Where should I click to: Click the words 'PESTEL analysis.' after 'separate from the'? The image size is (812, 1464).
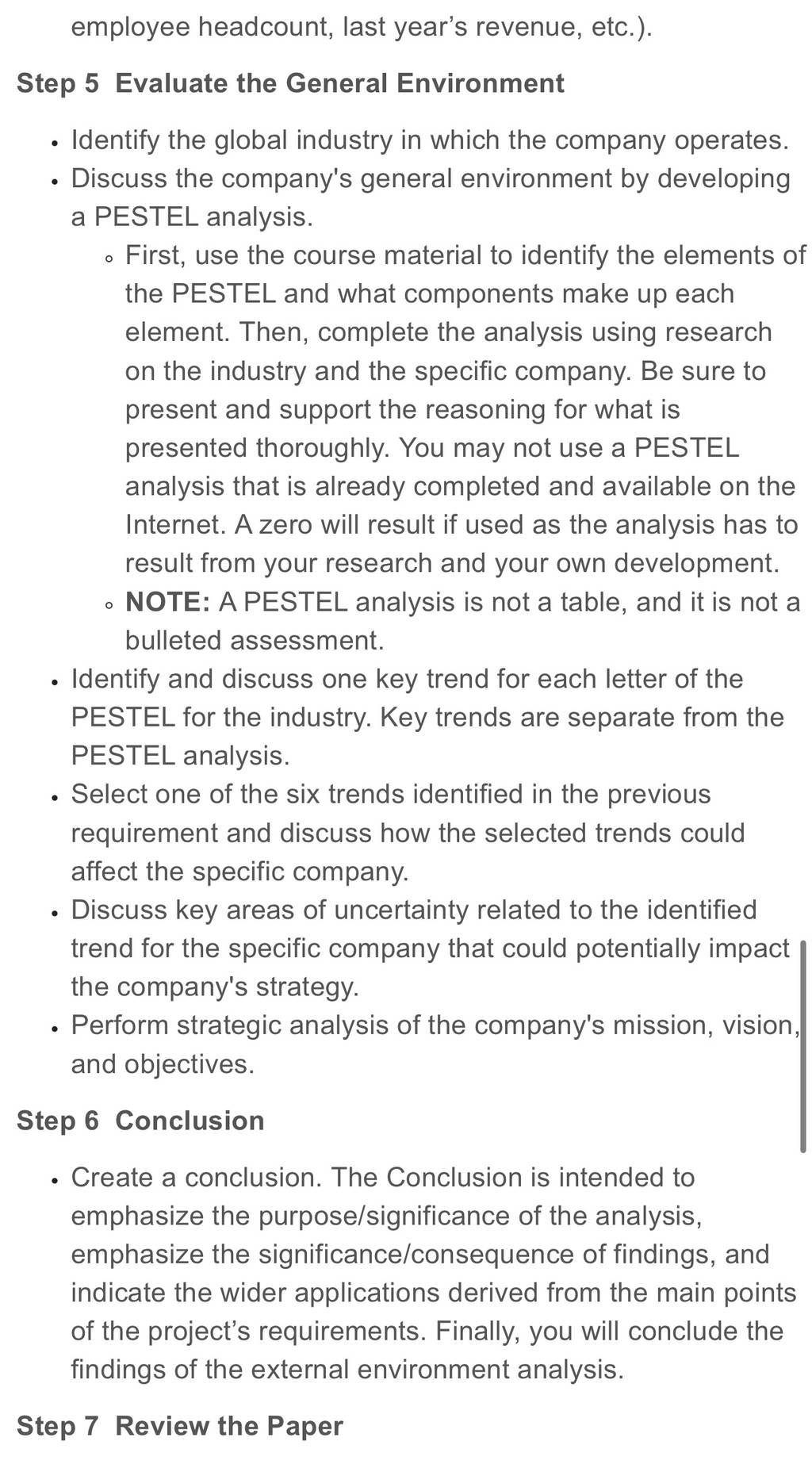pyautogui.click(x=181, y=756)
